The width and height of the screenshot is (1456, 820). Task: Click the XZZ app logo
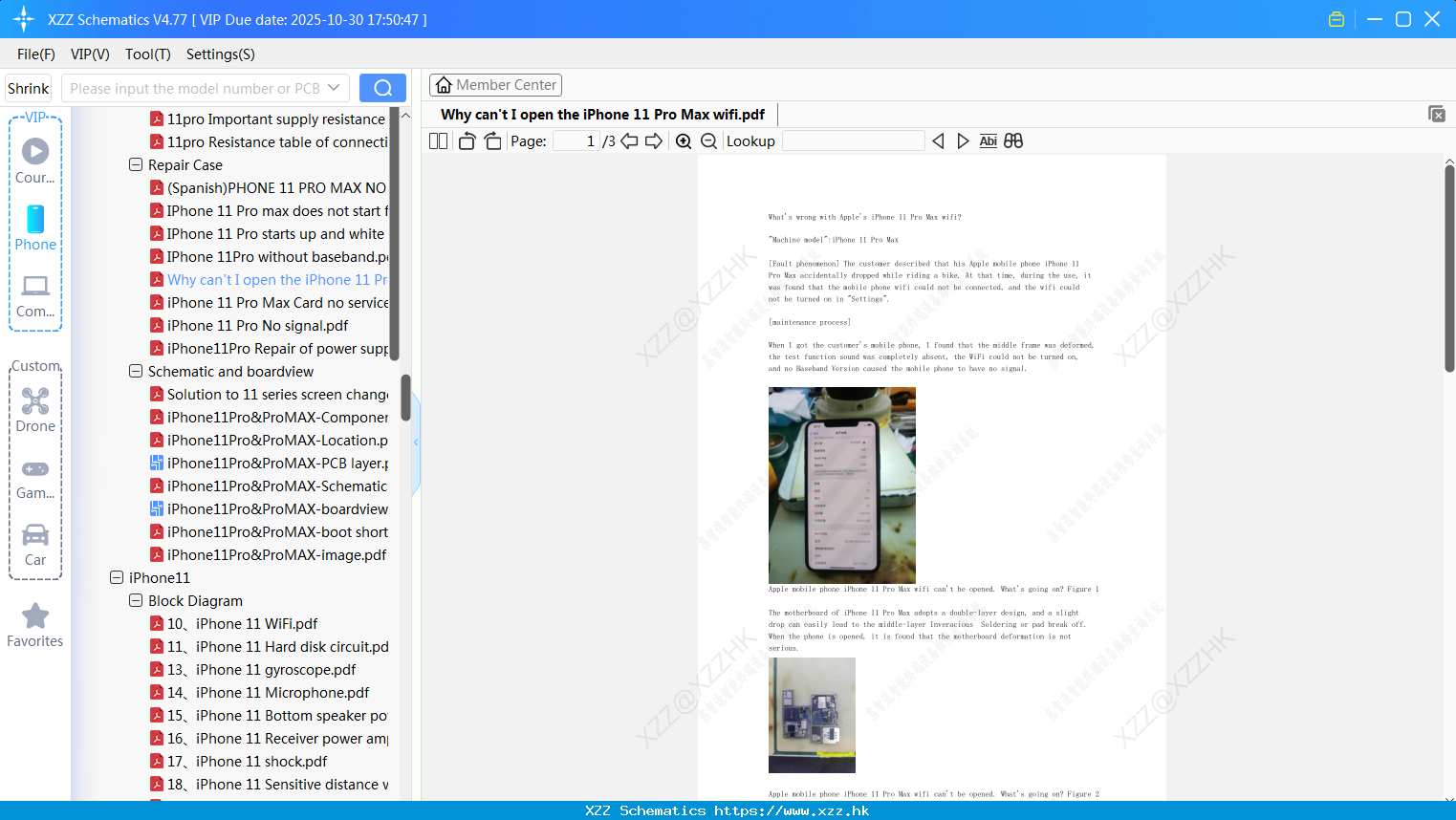pyautogui.click(x=24, y=19)
